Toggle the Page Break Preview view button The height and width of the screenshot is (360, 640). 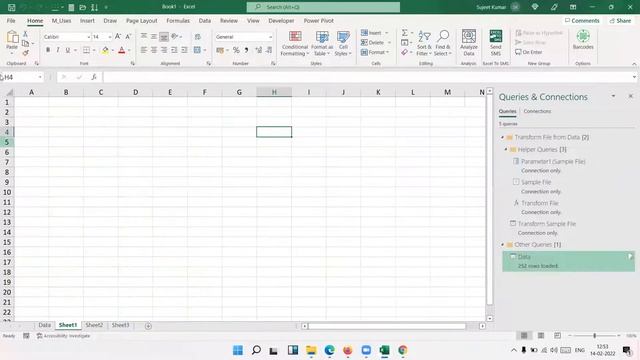(x=557, y=336)
